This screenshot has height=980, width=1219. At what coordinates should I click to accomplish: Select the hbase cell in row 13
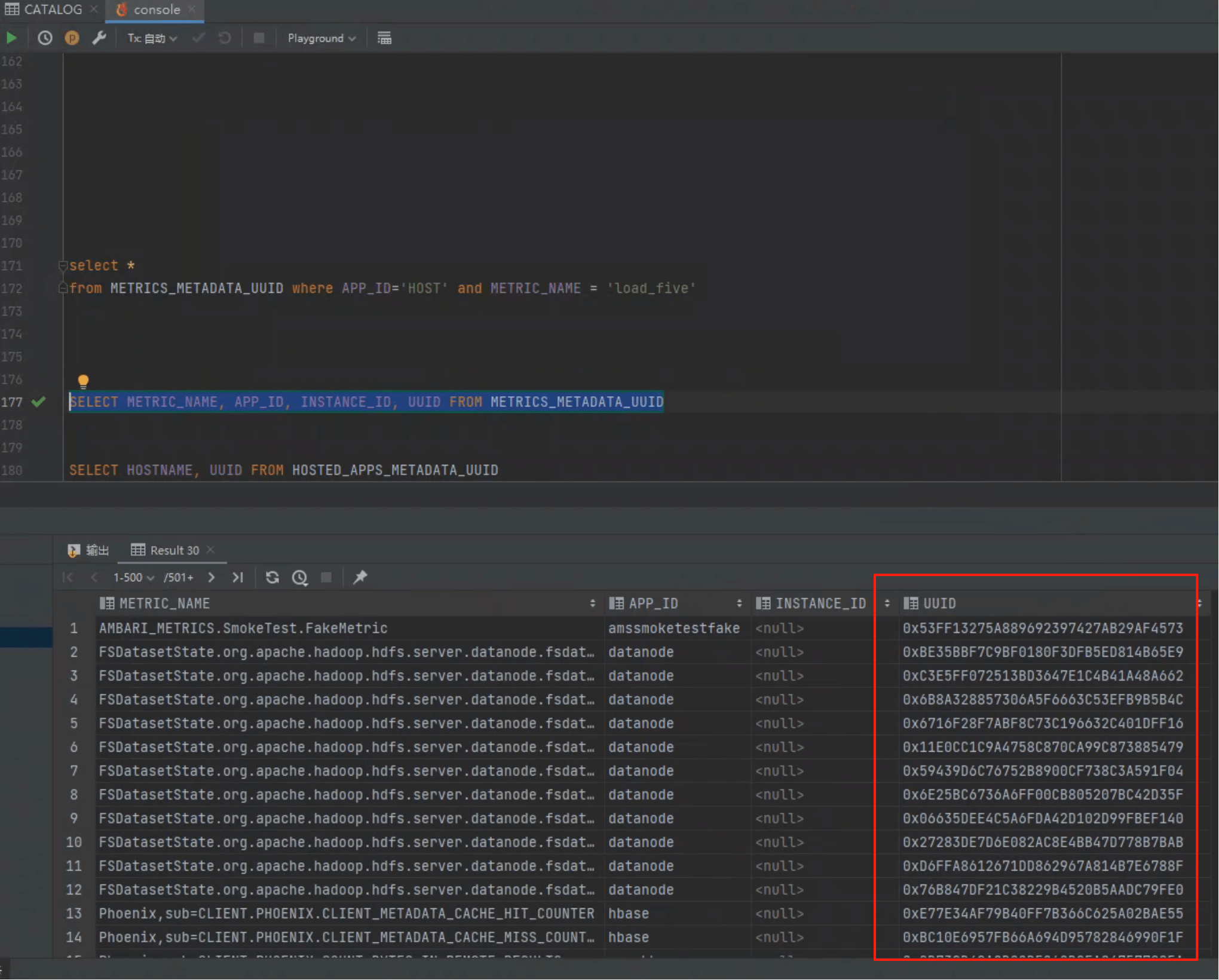point(677,914)
